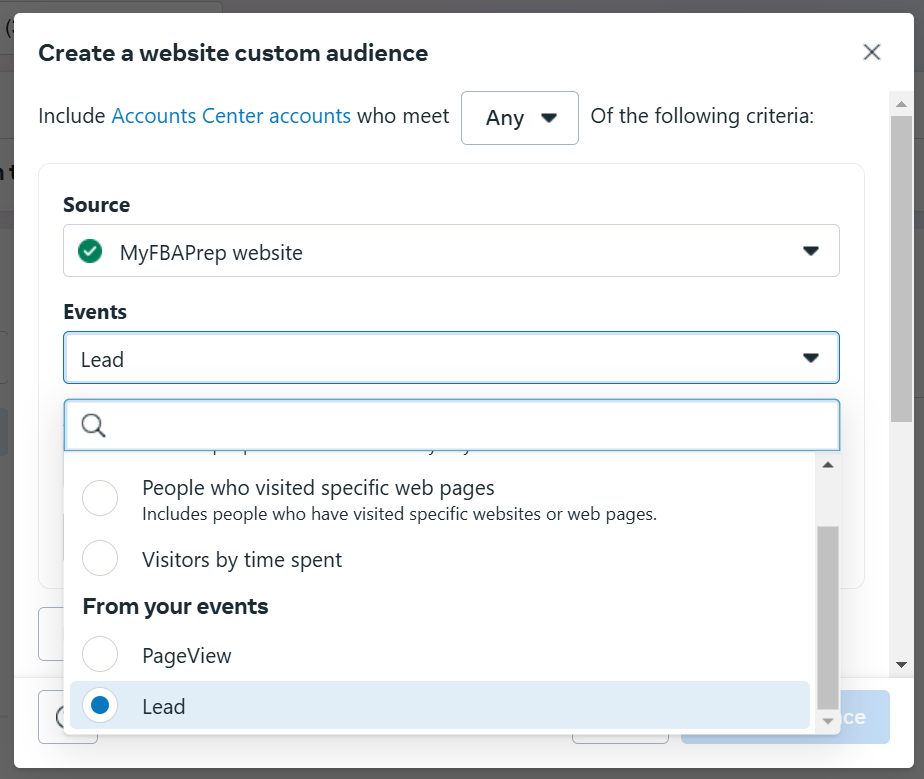Click 'Includes people who have visited' description
924x779 pixels.
point(400,514)
